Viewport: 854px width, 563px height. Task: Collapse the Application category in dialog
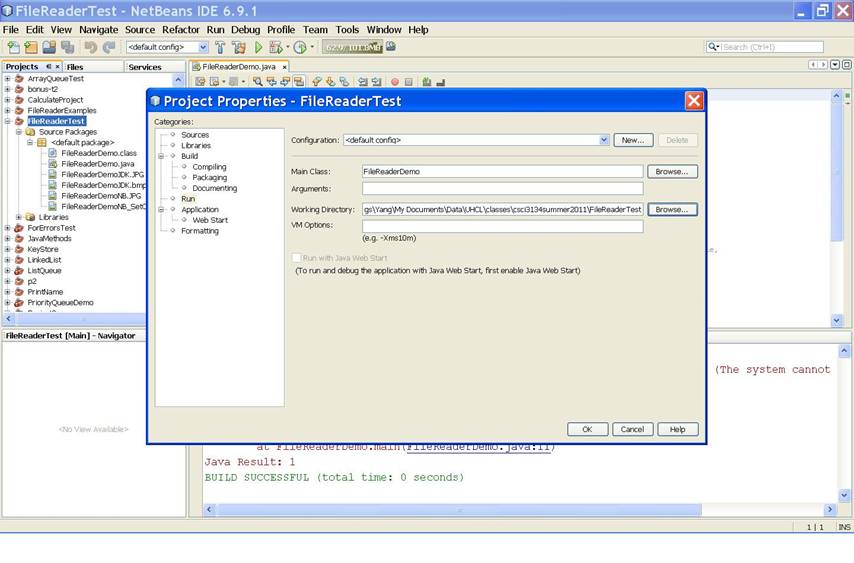pos(161,209)
